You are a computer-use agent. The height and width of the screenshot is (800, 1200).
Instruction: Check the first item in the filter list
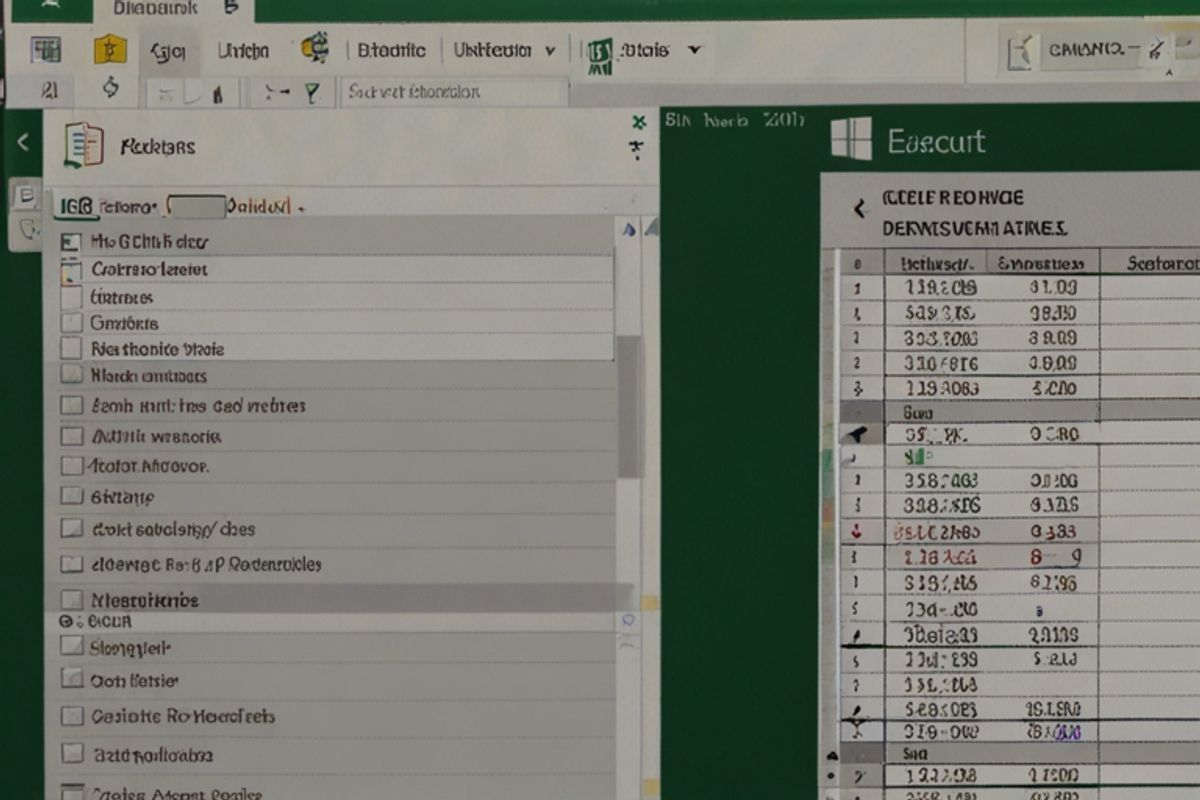[x=71, y=241]
